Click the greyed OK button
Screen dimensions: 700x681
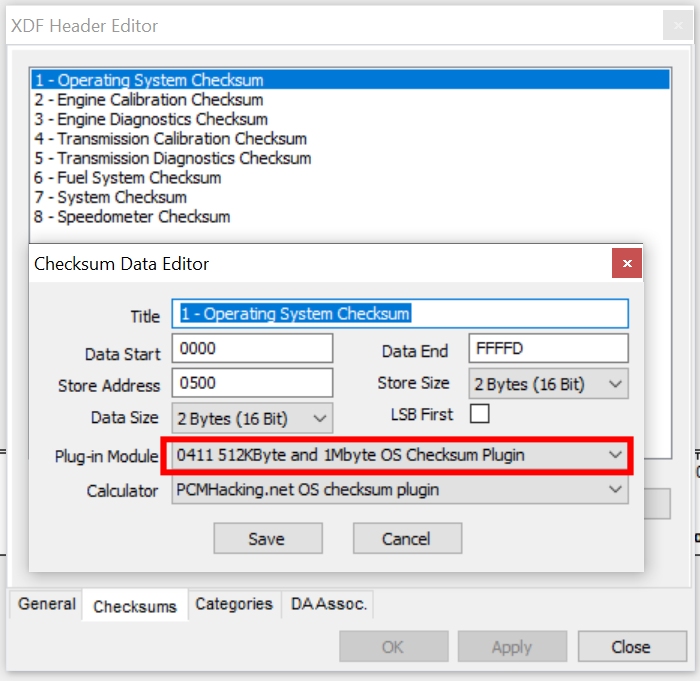point(394,646)
